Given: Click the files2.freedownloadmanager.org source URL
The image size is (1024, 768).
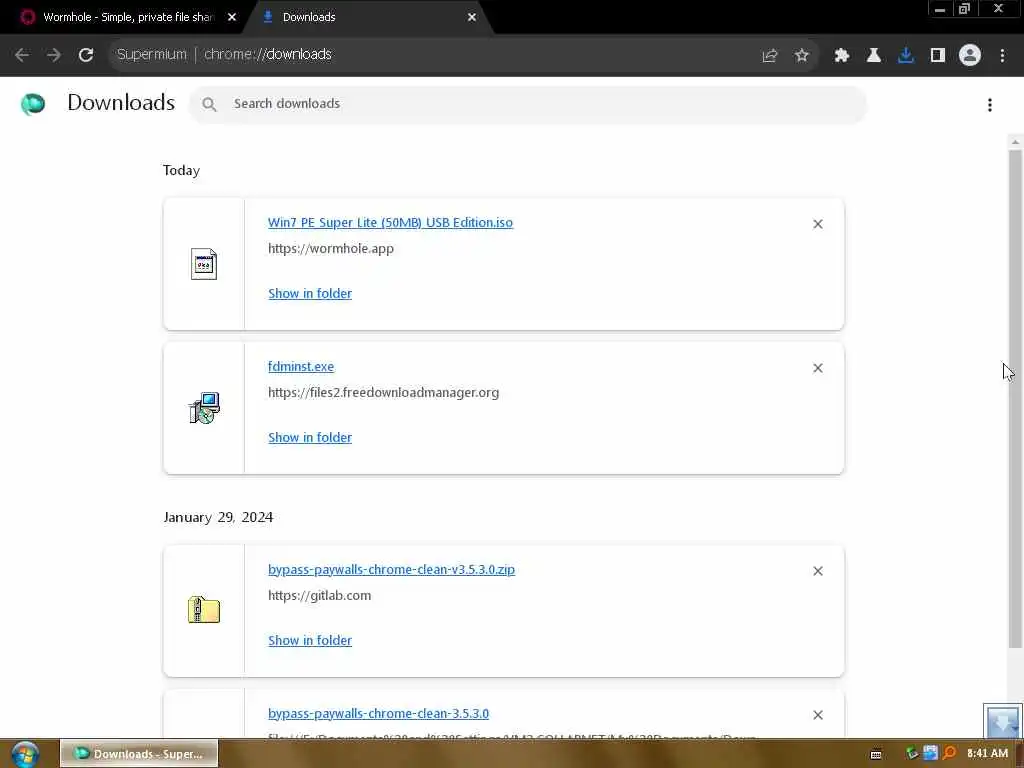Looking at the screenshot, I should (x=383, y=392).
